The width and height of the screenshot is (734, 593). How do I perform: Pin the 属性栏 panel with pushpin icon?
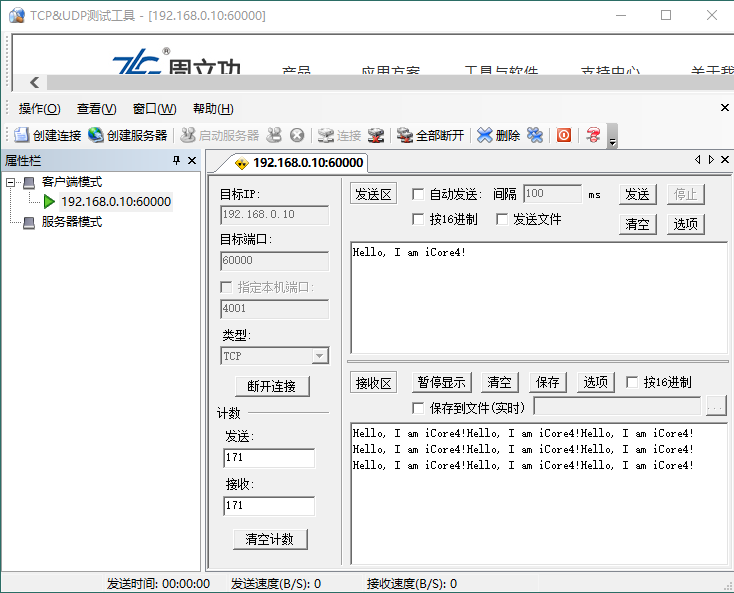[177, 161]
